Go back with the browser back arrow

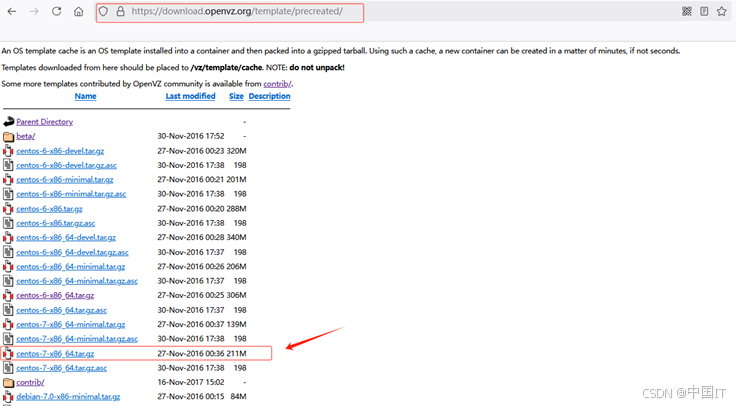point(12,12)
